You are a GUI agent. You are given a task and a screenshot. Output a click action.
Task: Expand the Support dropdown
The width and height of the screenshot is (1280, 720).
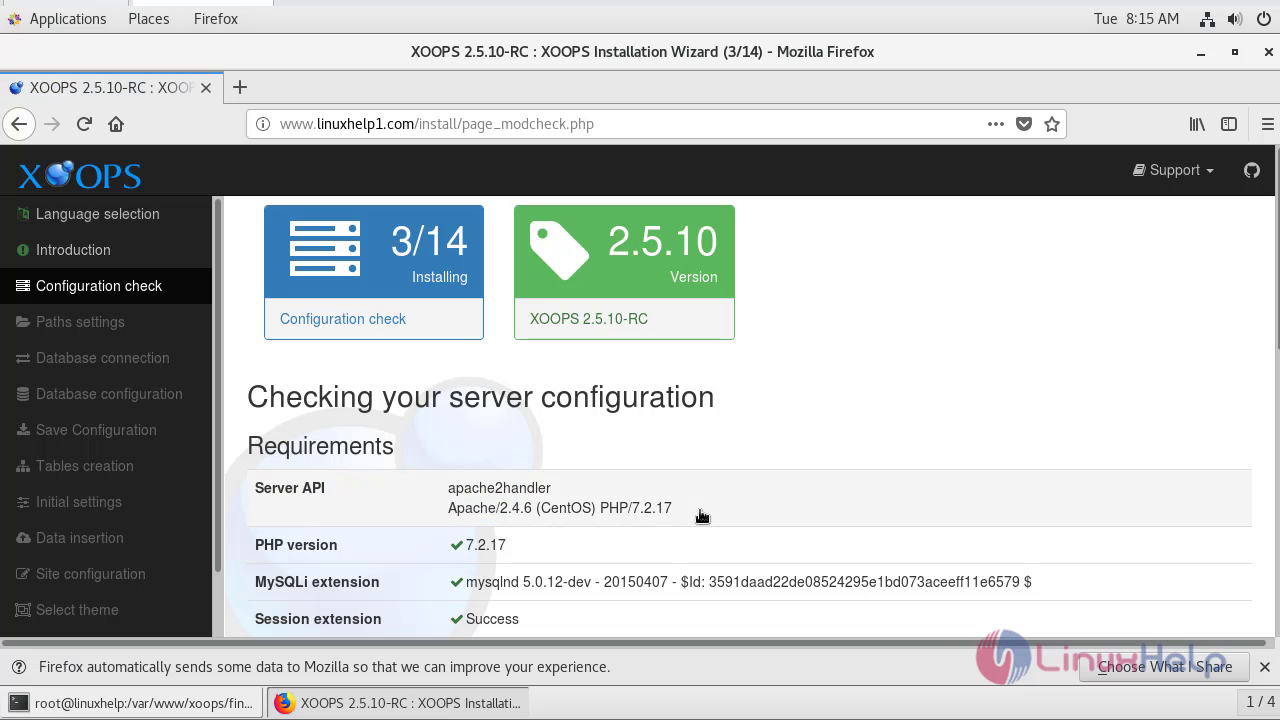pos(1173,170)
